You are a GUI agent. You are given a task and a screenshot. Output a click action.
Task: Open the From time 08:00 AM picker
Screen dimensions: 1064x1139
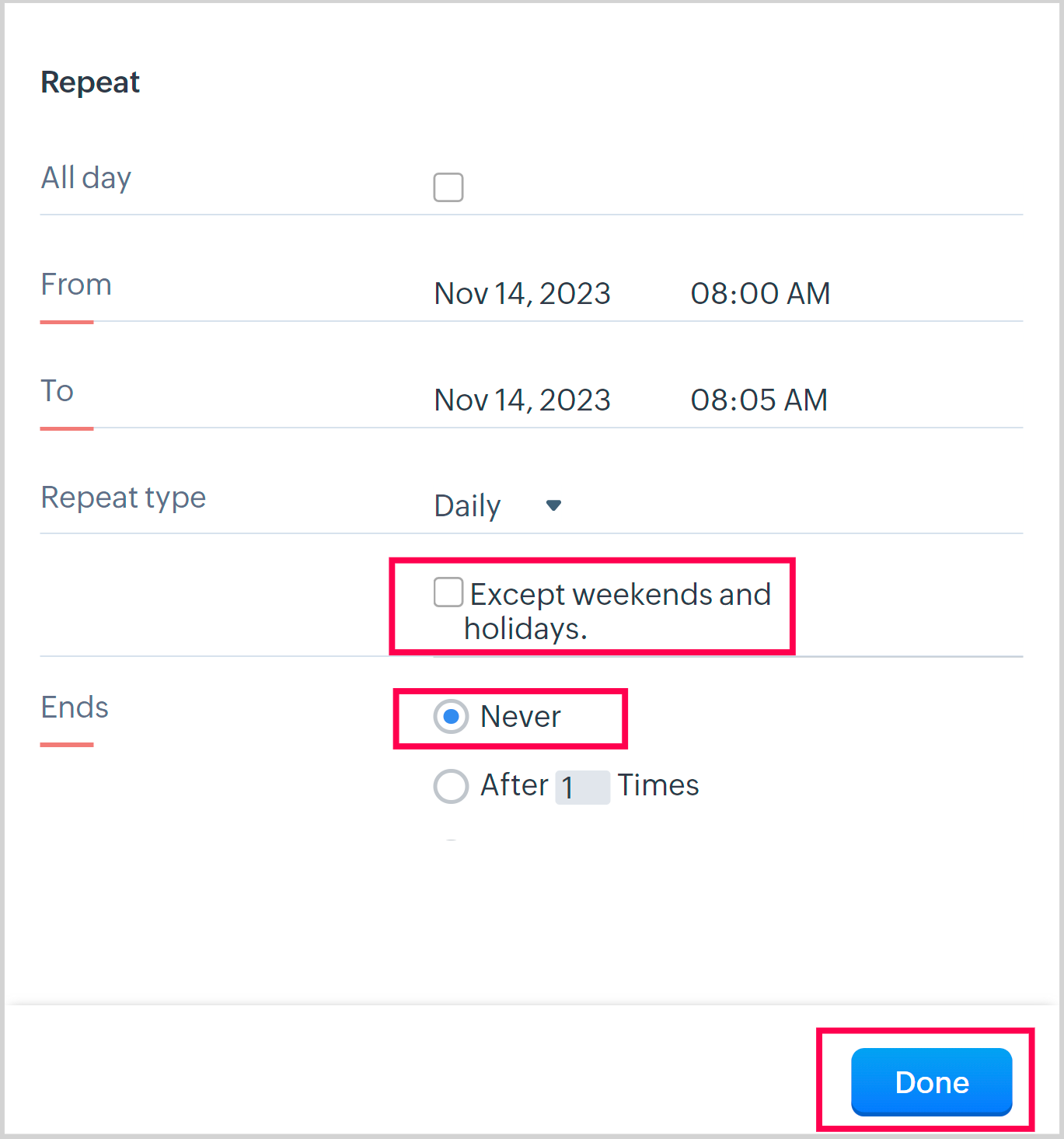point(760,294)
